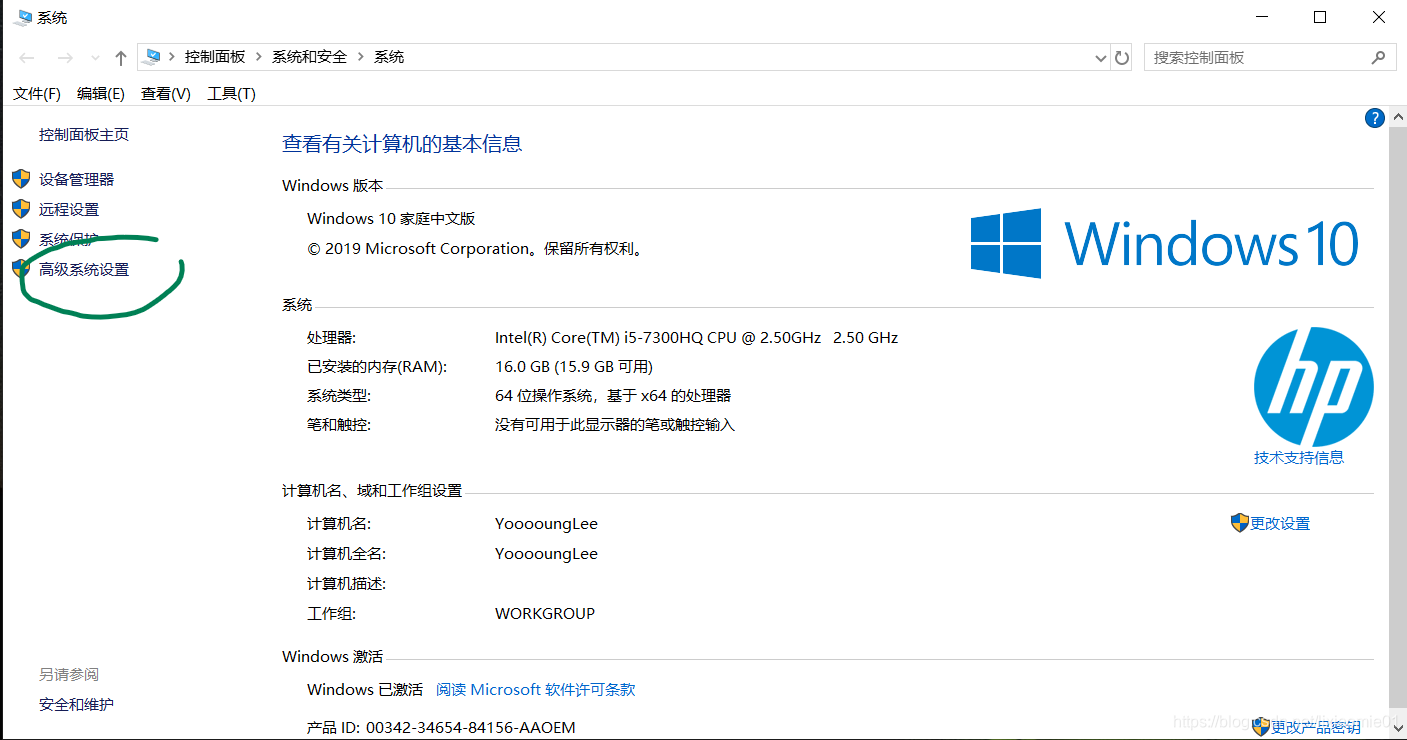Click 更改产品密钥 link

click(x=1315, y=727)
